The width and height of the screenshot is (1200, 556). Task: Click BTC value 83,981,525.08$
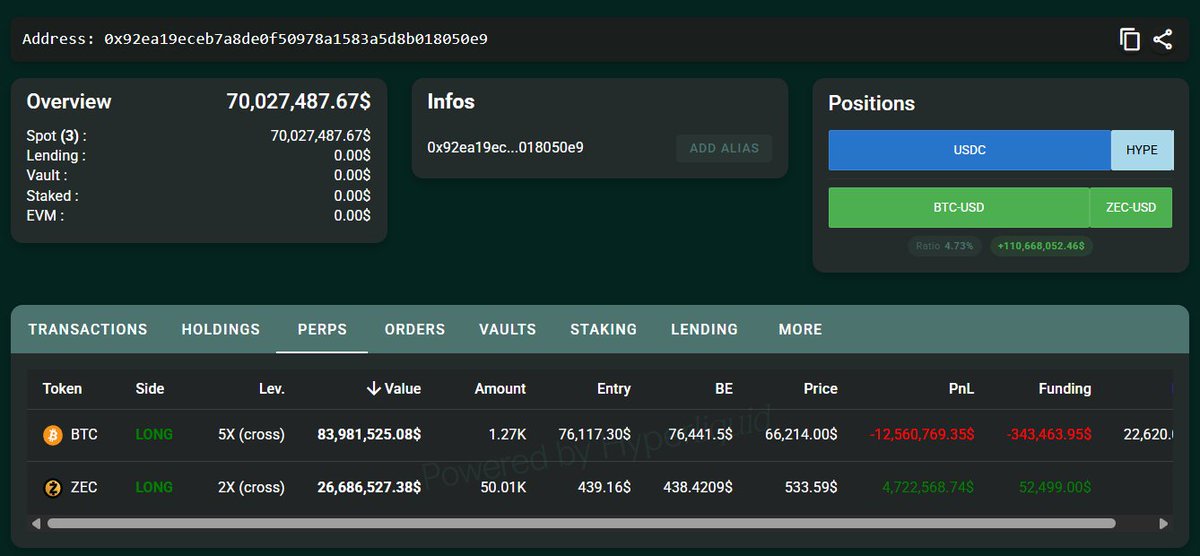pos(369,435)
